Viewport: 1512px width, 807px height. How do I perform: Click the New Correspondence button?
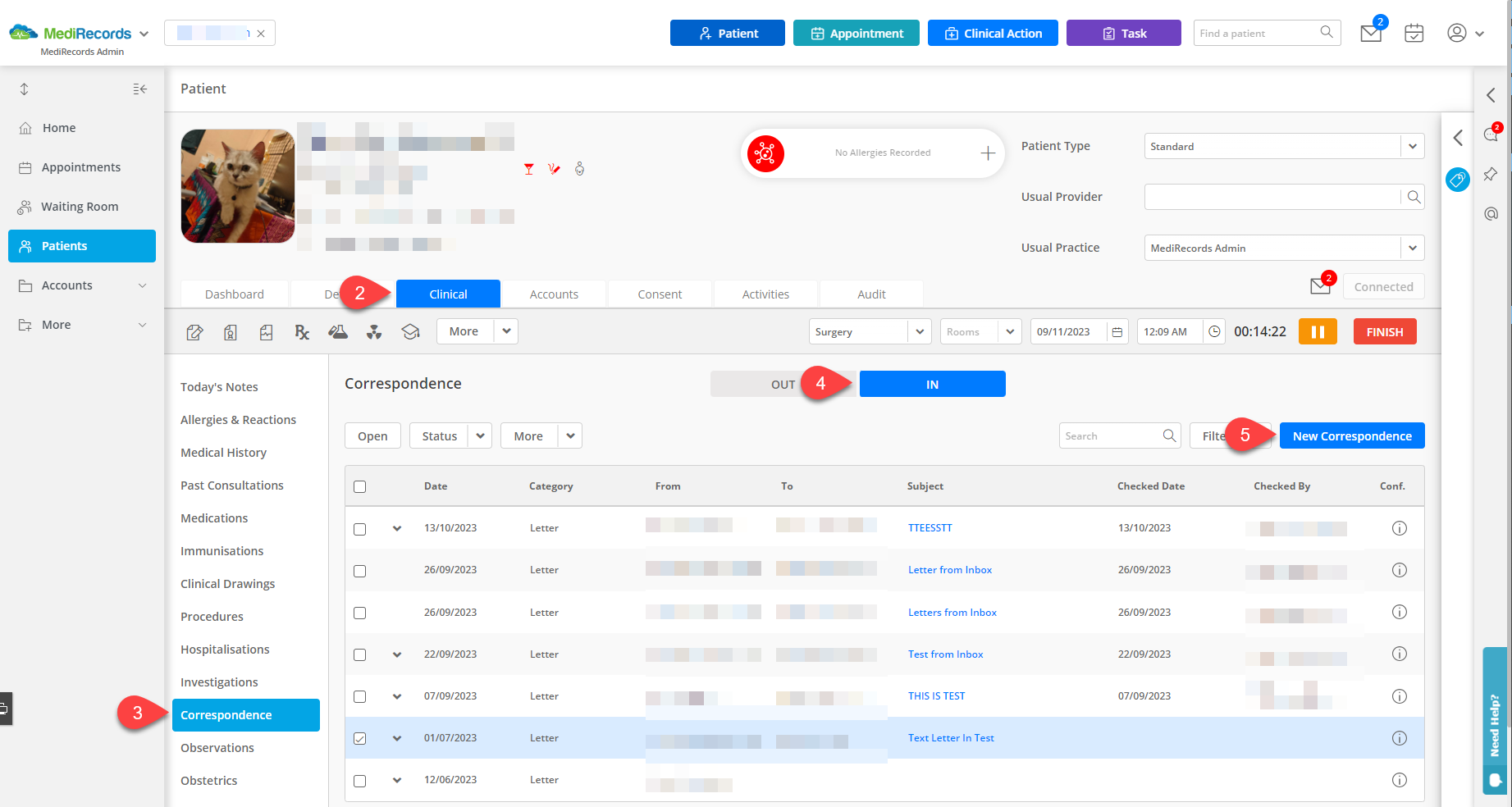[1351, 435]
